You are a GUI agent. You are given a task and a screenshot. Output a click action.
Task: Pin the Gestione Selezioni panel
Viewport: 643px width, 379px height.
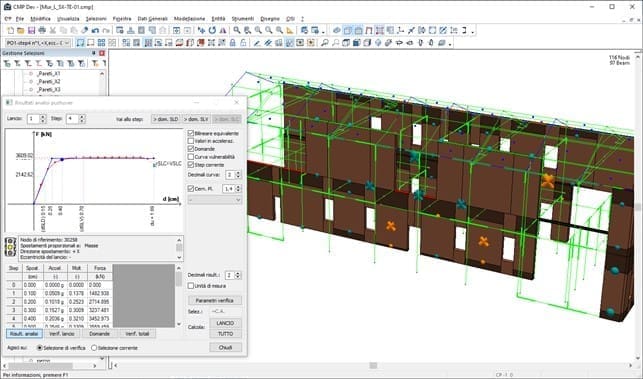[93, 53]
